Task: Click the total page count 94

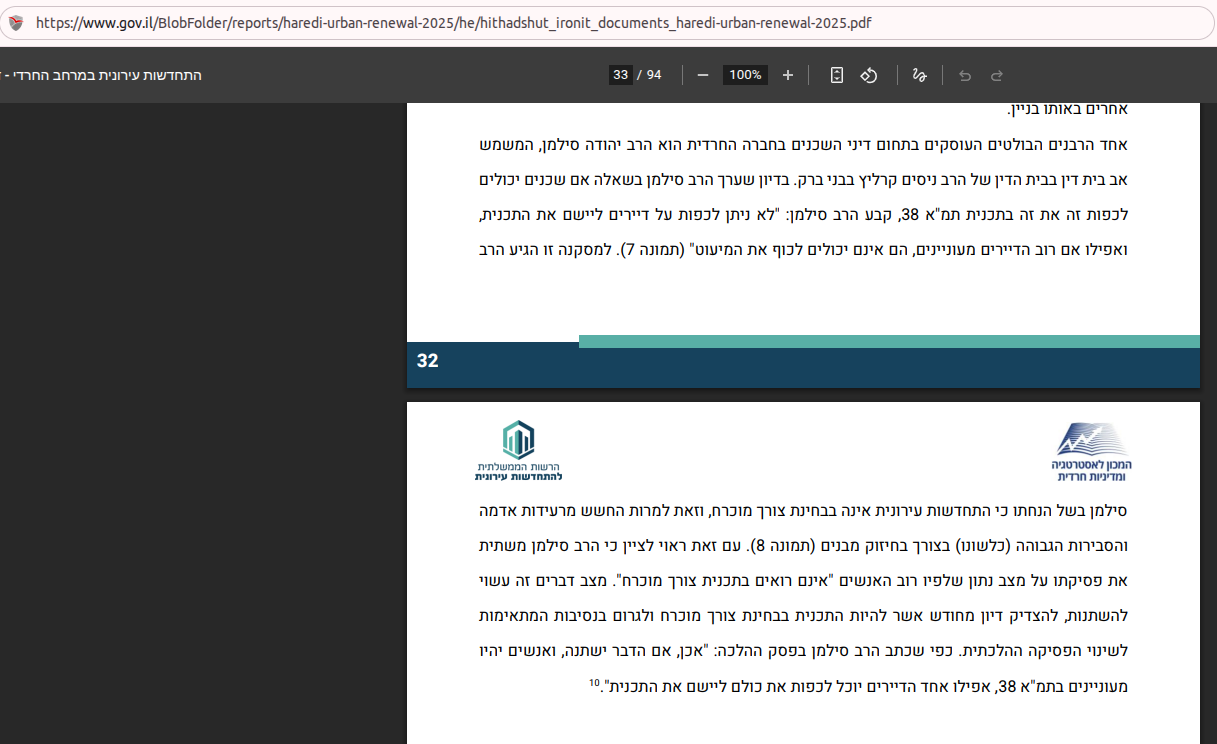Action: (654, 75)
